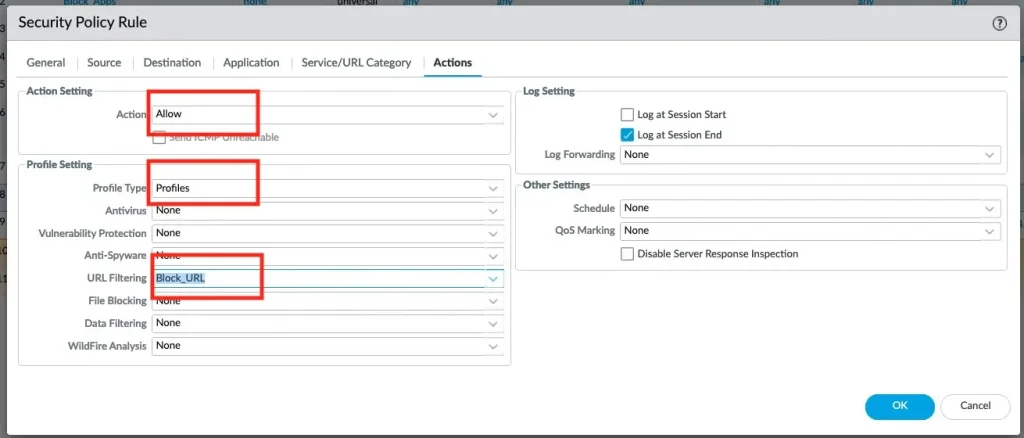The image size is (1024, 438).
Task: Click the URL Filtering Block_URL field
Action: click(x=318, y=278)
